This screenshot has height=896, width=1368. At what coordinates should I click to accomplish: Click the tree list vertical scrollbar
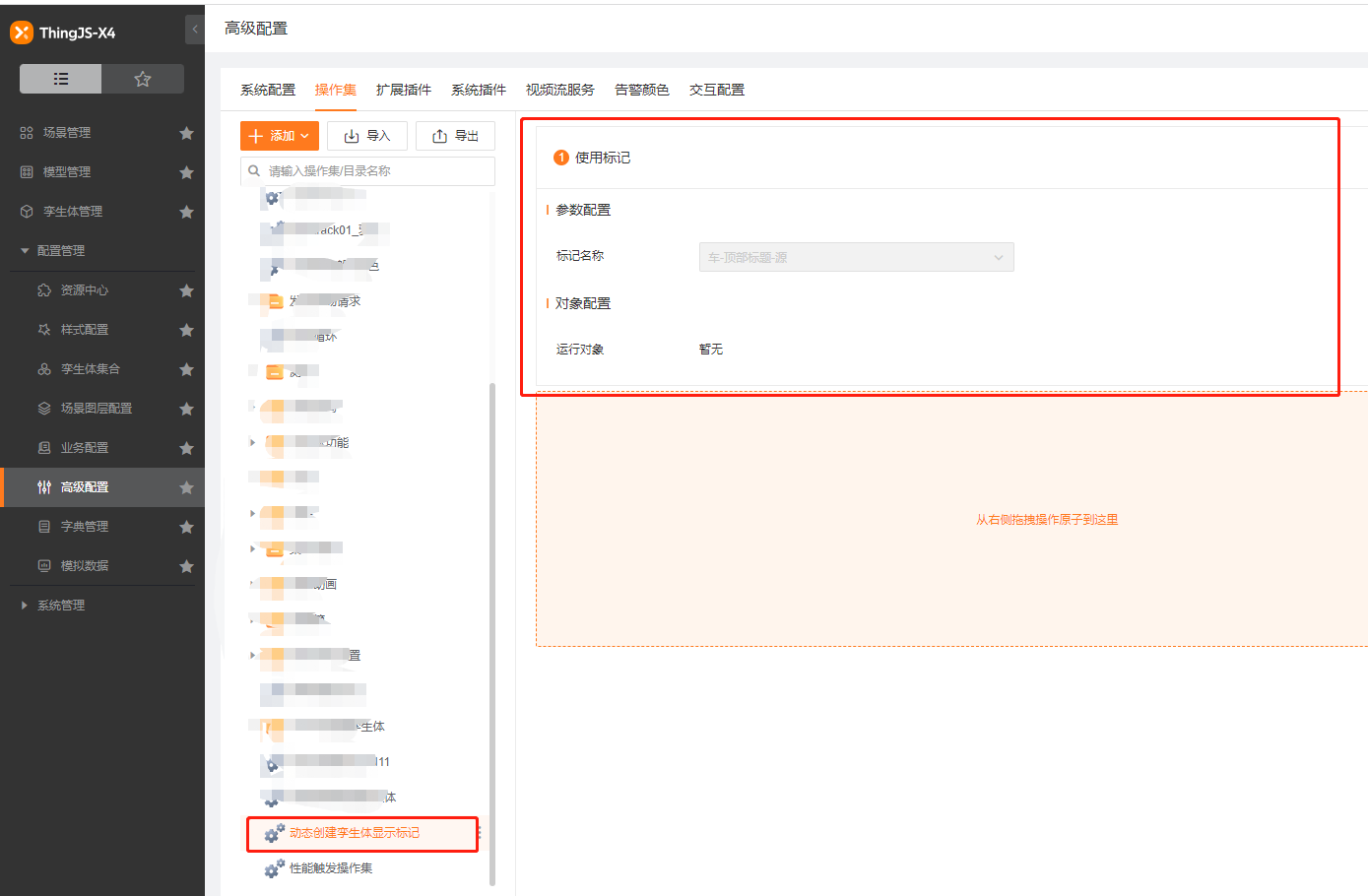(492, 635)
